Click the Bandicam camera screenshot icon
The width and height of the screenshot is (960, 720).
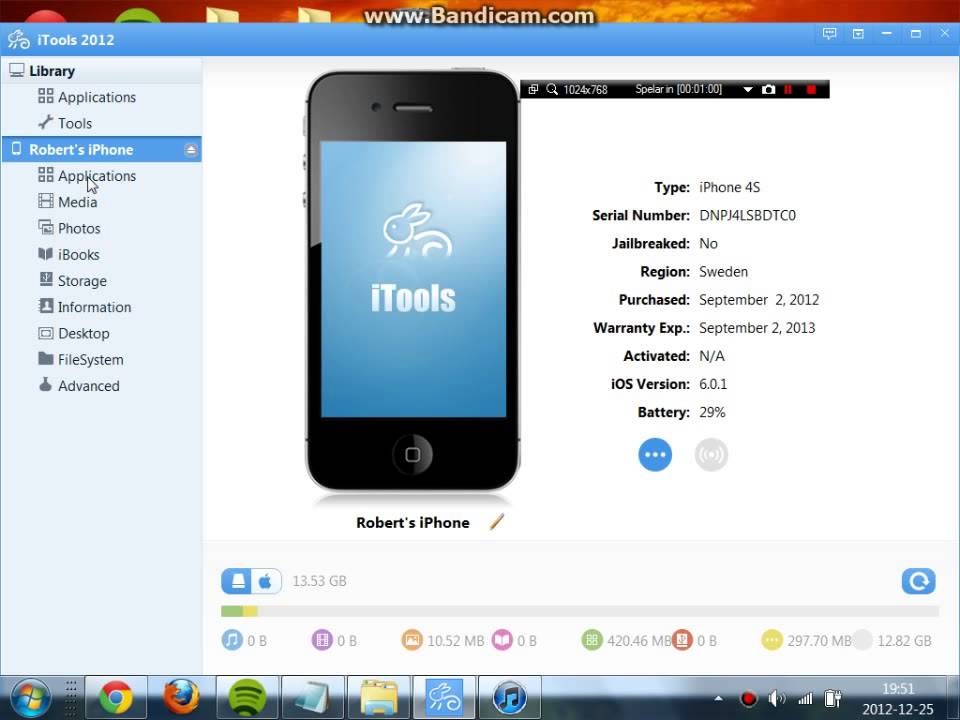point(768,89)
